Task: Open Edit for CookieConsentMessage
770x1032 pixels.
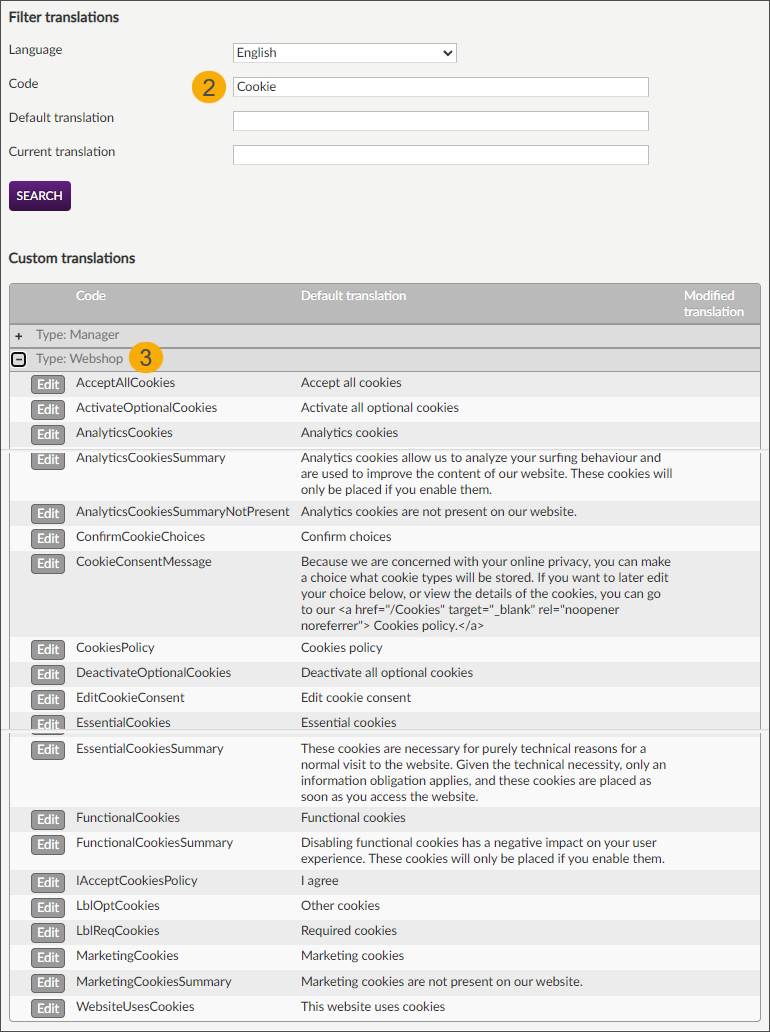Action: pos(48,563)
